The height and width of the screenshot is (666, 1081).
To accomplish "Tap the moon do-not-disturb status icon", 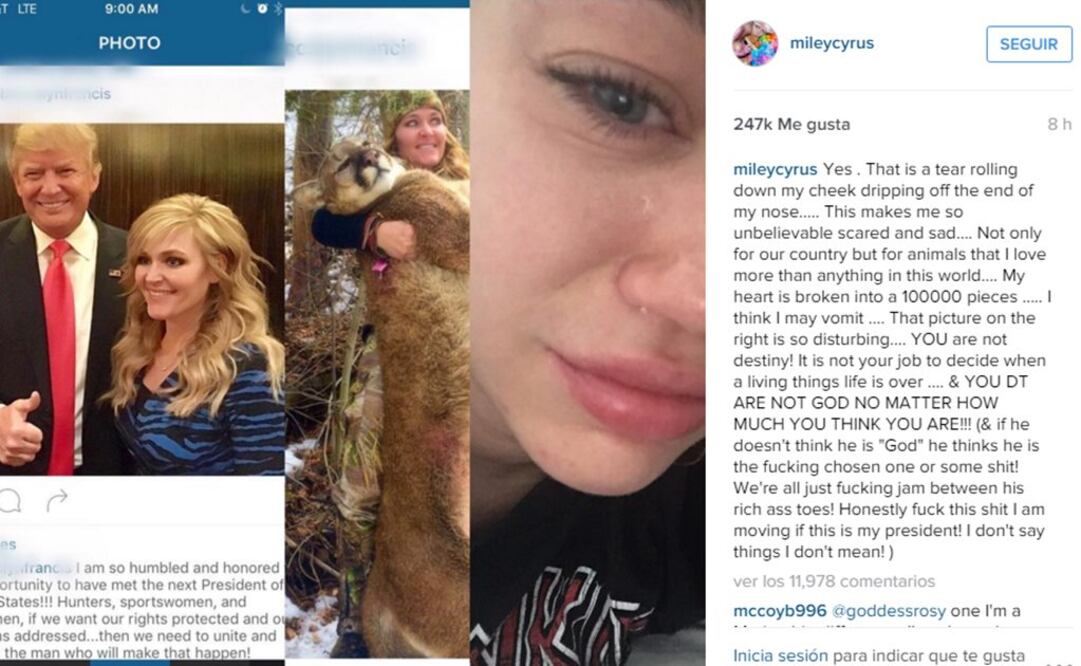I will coord(245,9).
